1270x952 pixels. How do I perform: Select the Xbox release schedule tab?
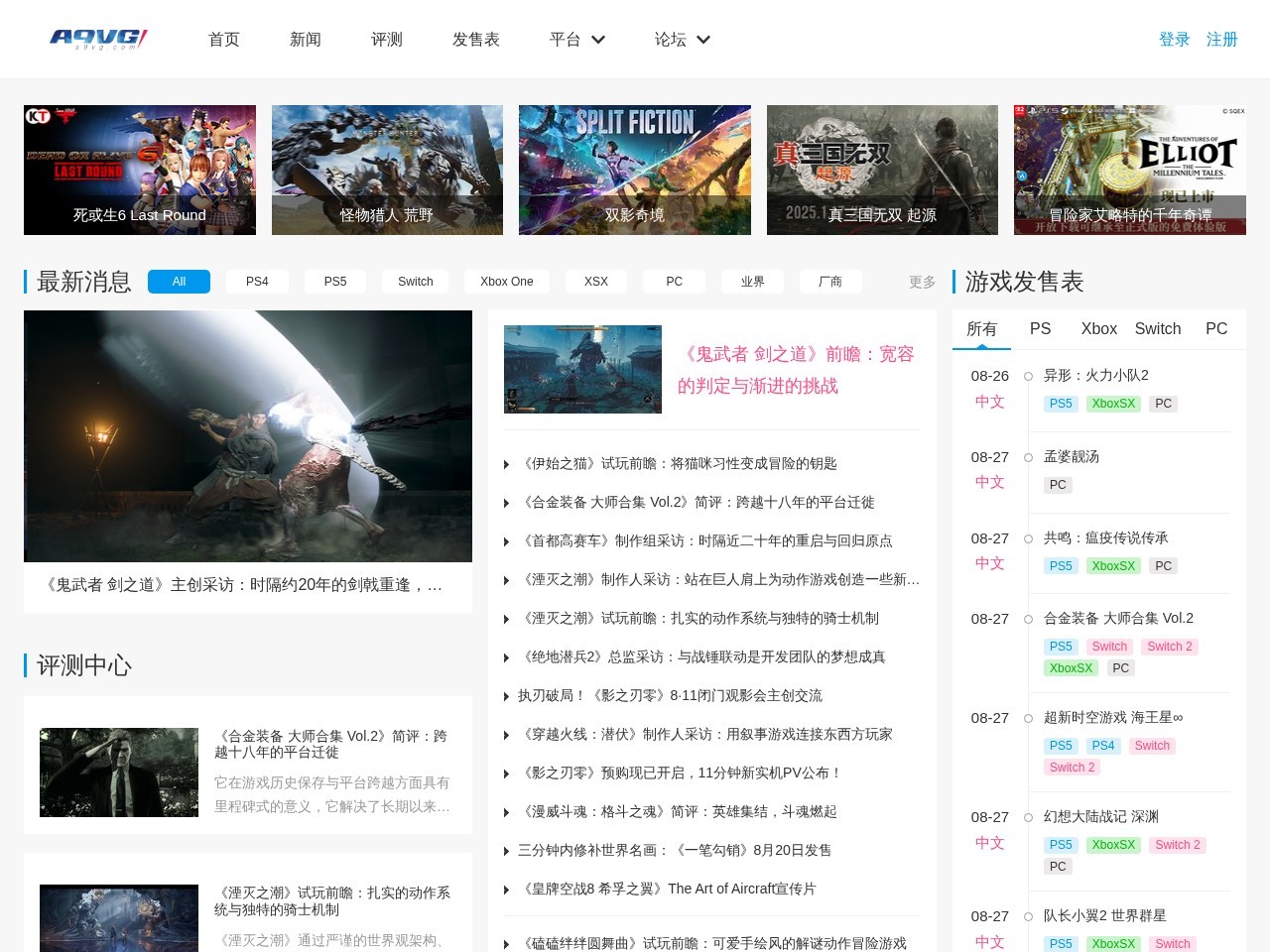(x=1099, y=329)
